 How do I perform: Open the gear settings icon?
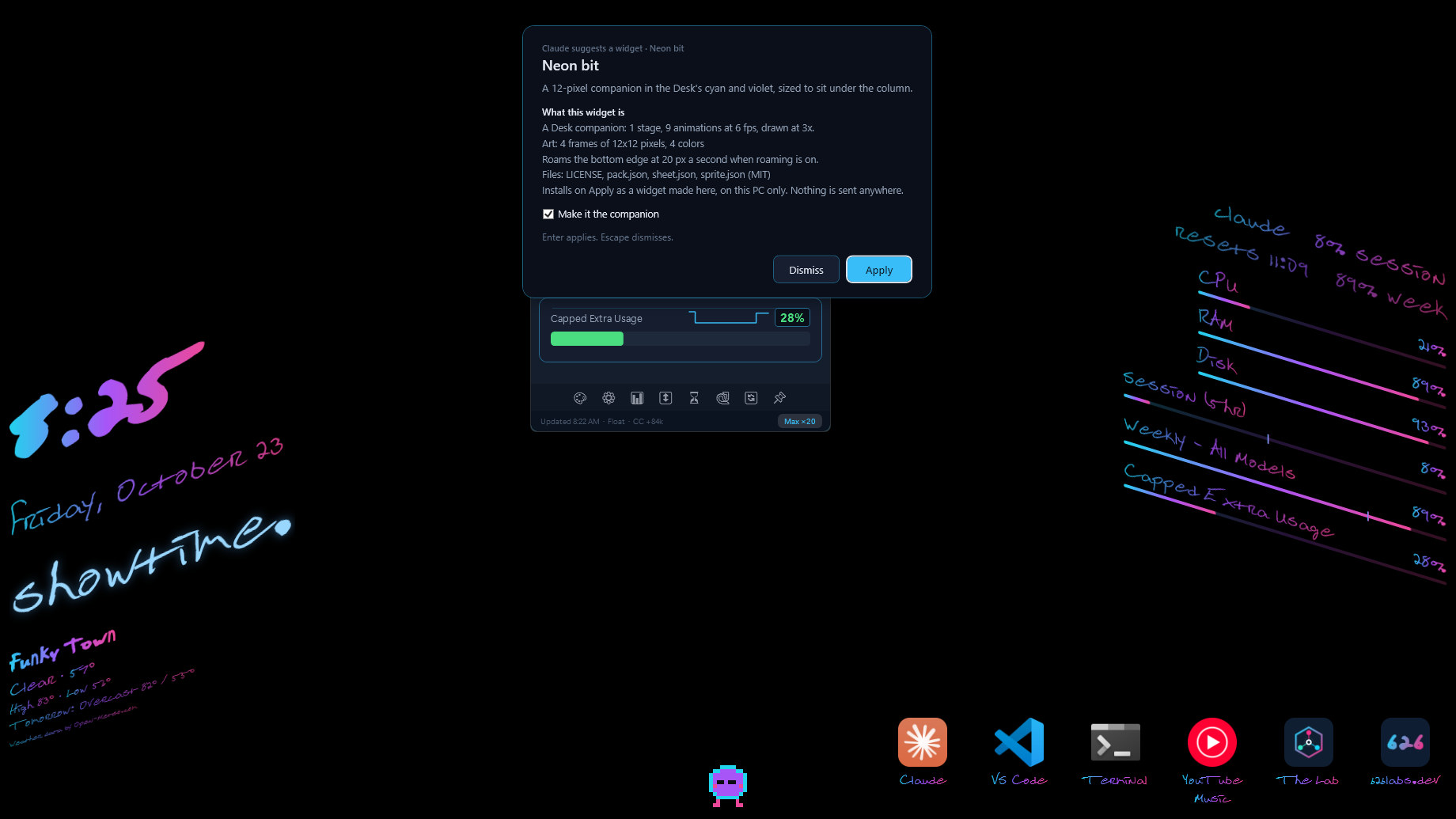click(x=609, y=398)
